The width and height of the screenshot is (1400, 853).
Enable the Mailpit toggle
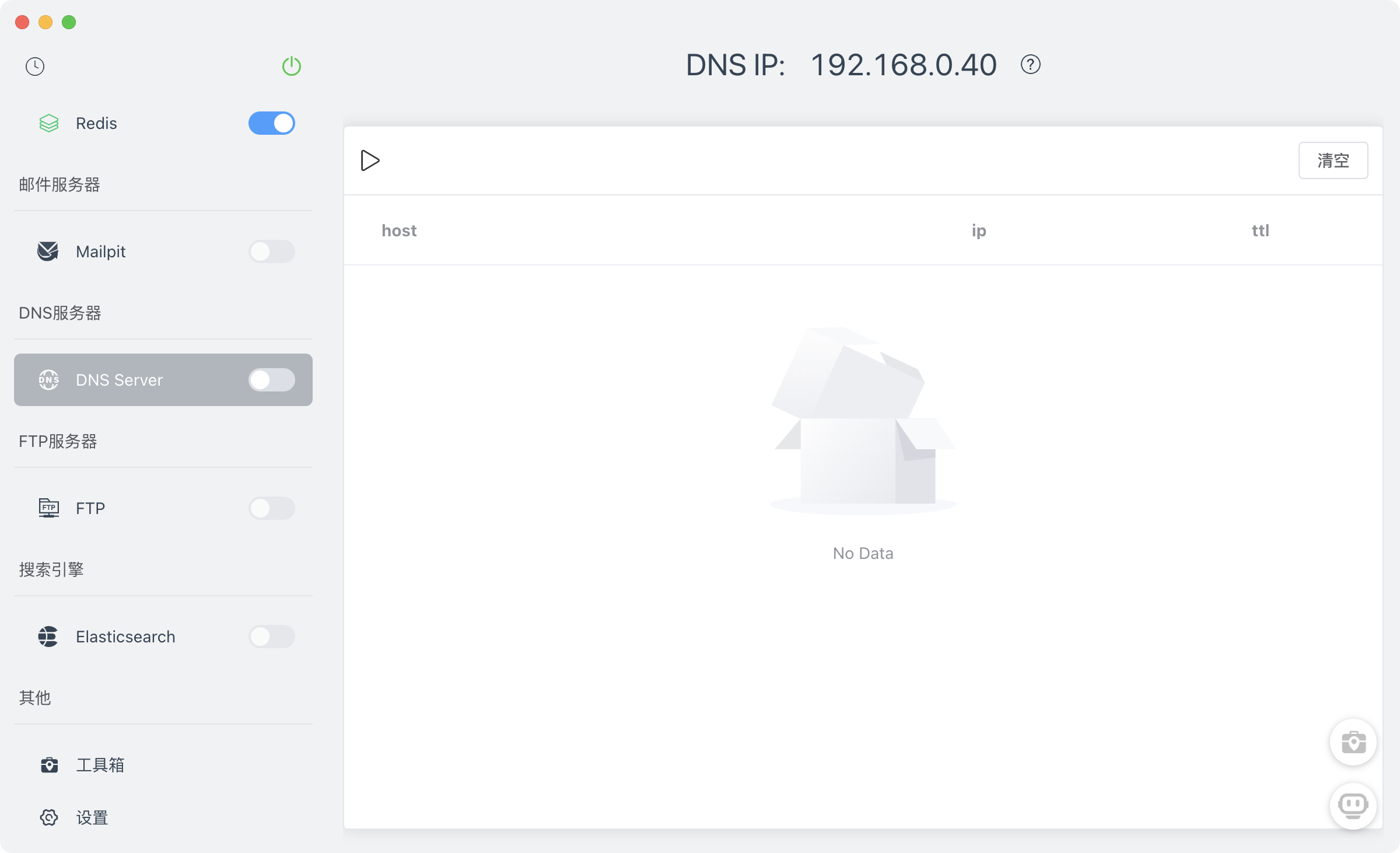point(272,251)
